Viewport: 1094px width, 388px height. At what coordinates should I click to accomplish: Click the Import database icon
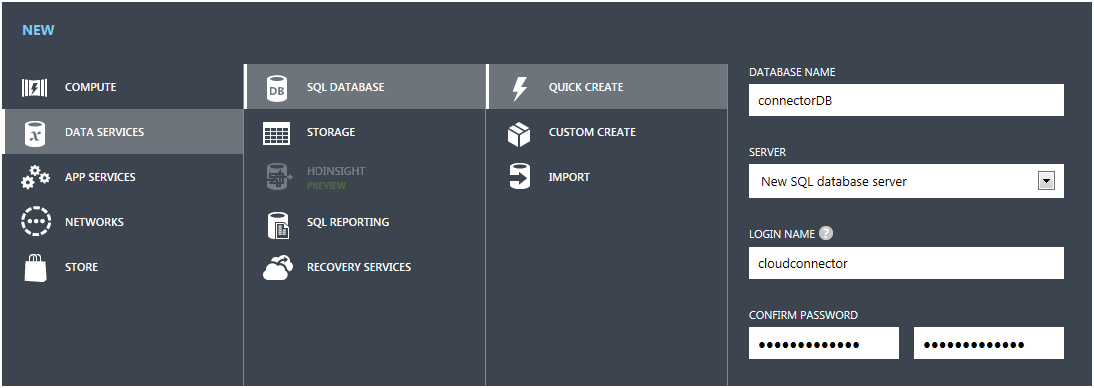520,177
